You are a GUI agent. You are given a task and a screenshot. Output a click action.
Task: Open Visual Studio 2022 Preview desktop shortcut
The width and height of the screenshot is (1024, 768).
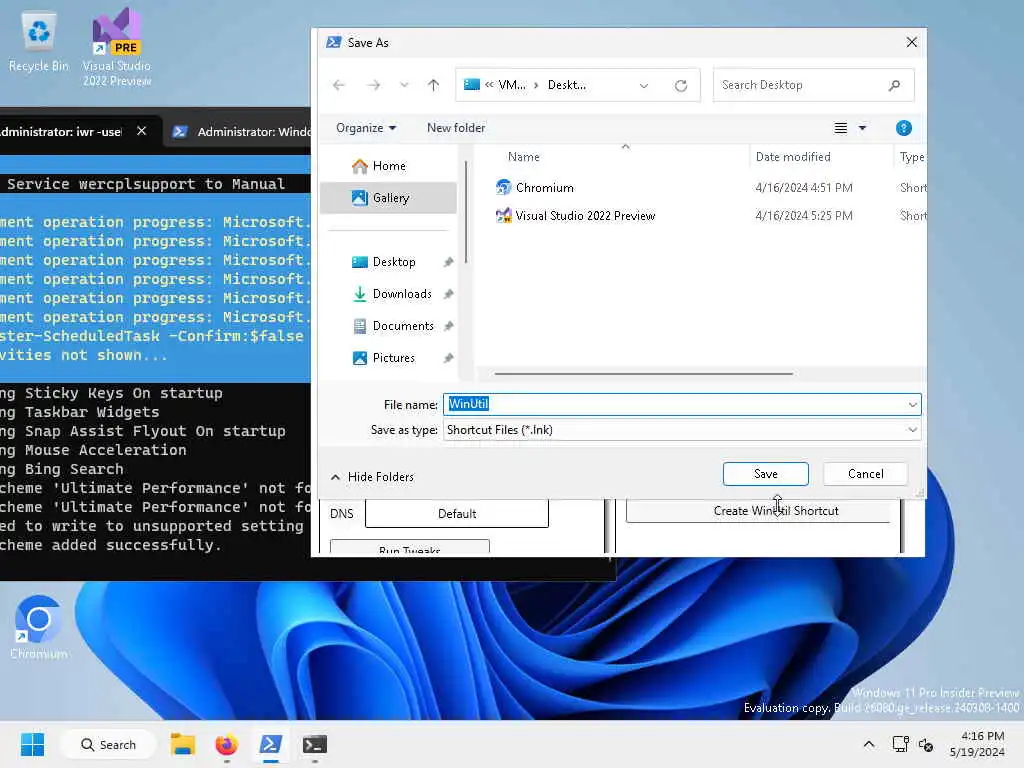pyautogui.click(x=116, y=47)
